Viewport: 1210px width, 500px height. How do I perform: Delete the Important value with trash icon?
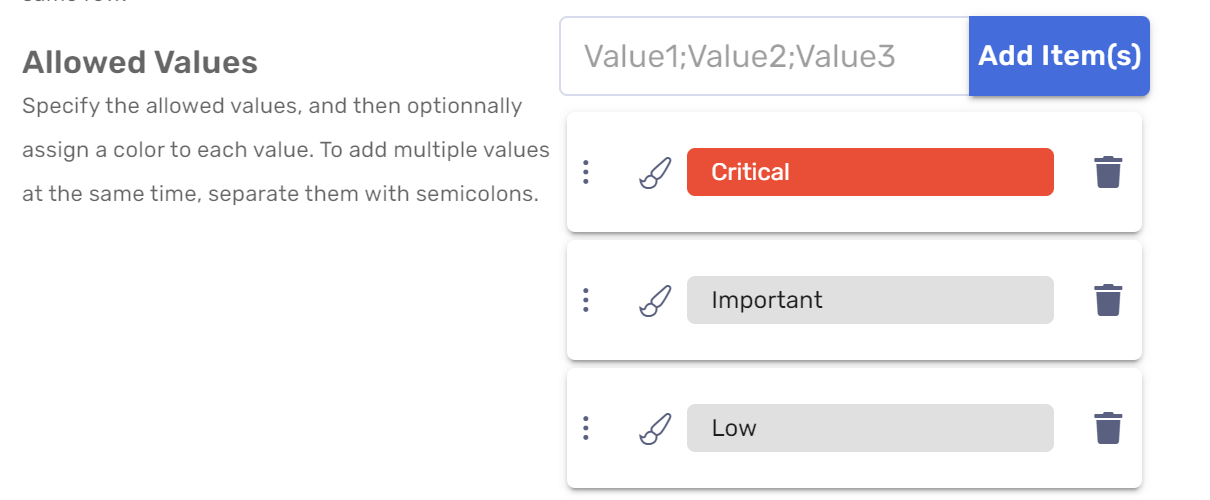(x=1108, y=300)
